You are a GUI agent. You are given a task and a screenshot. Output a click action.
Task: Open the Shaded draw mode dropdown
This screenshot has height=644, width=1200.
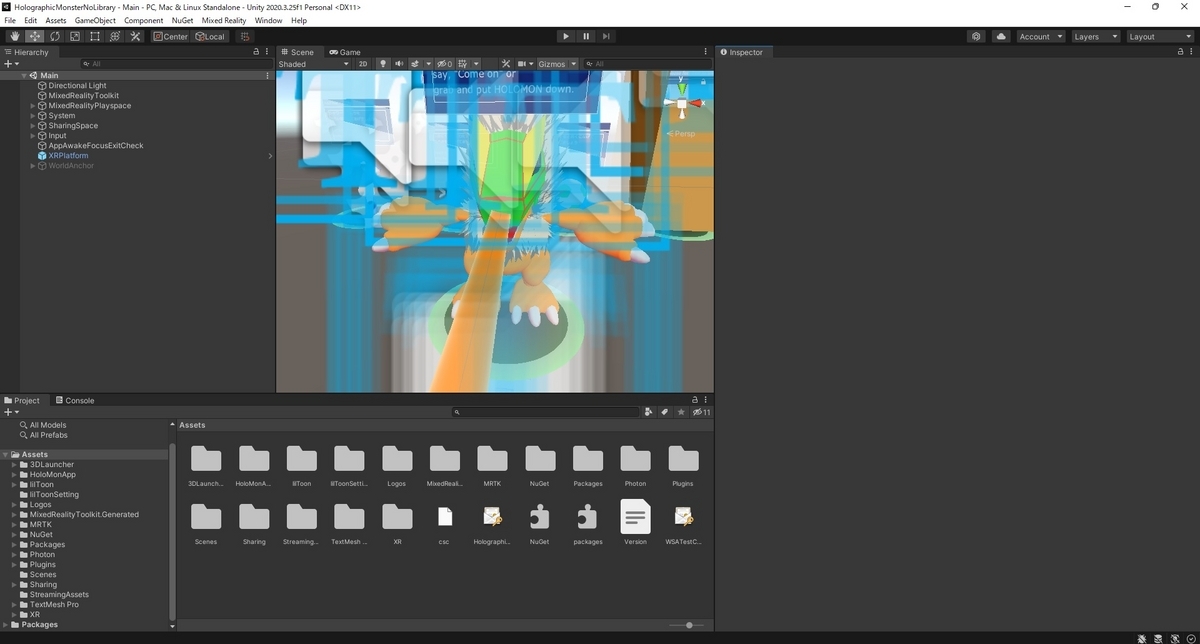[x=310, y=63]
